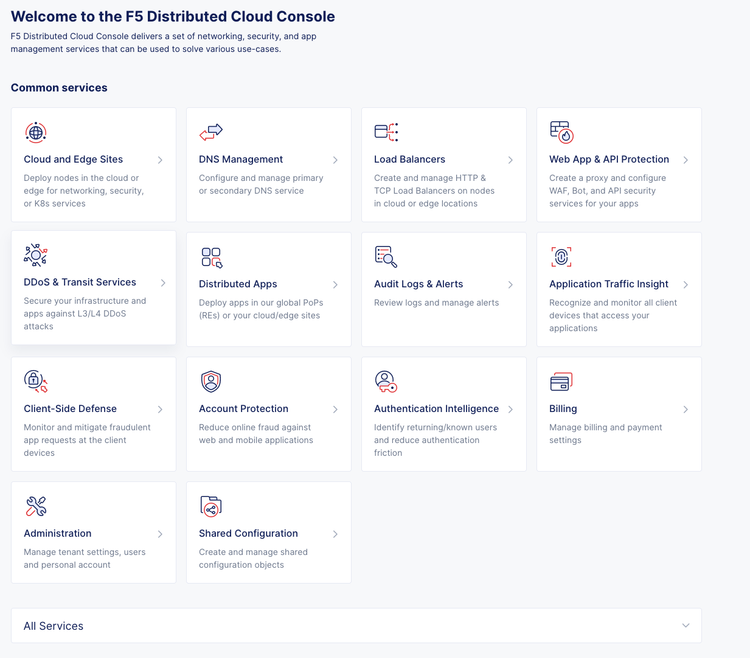Click the Application Traffic Insight fingerprint icon
The image size is (750, 658).
pos(561,257)
